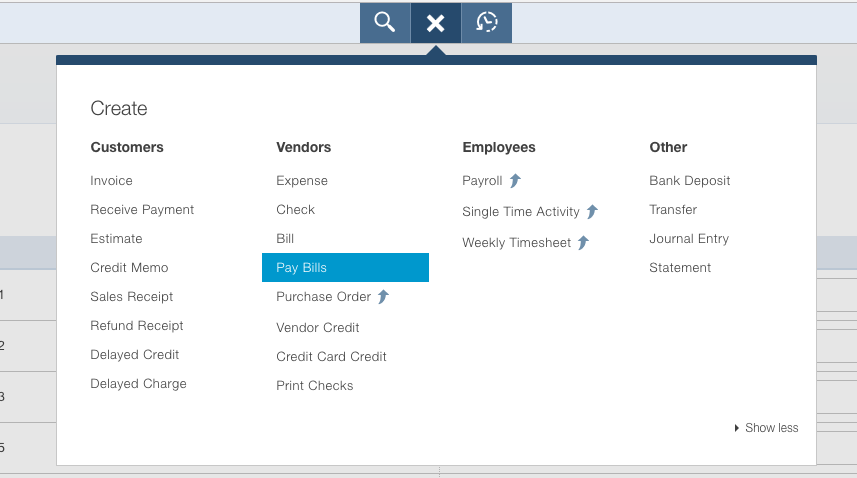
Task: Click the Vendors column heading
Action: click(x=304, y=147)
